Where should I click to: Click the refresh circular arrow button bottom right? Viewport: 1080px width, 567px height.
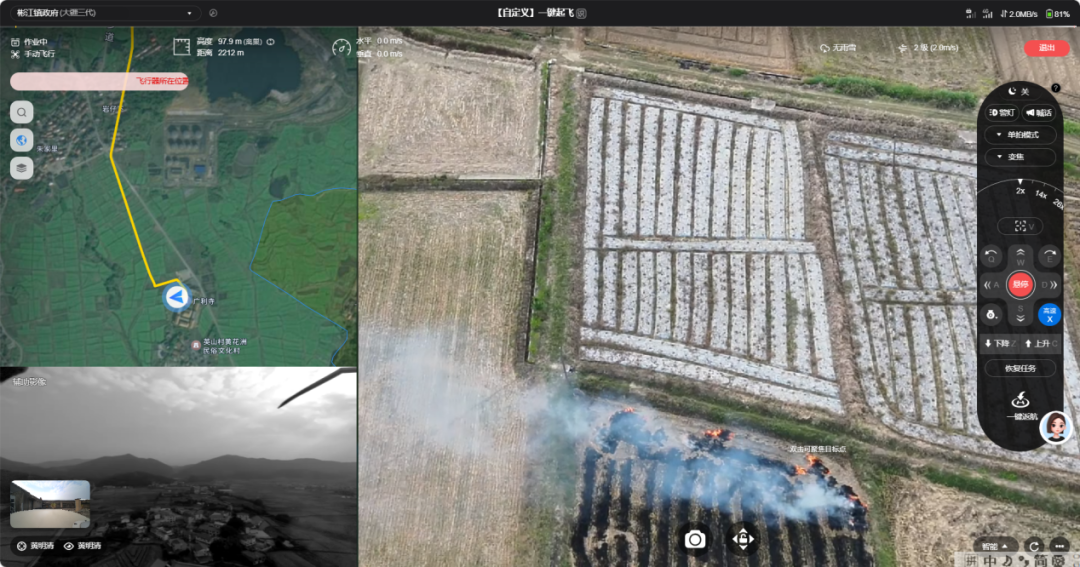pyautogui.click(x=1033, y=546)
